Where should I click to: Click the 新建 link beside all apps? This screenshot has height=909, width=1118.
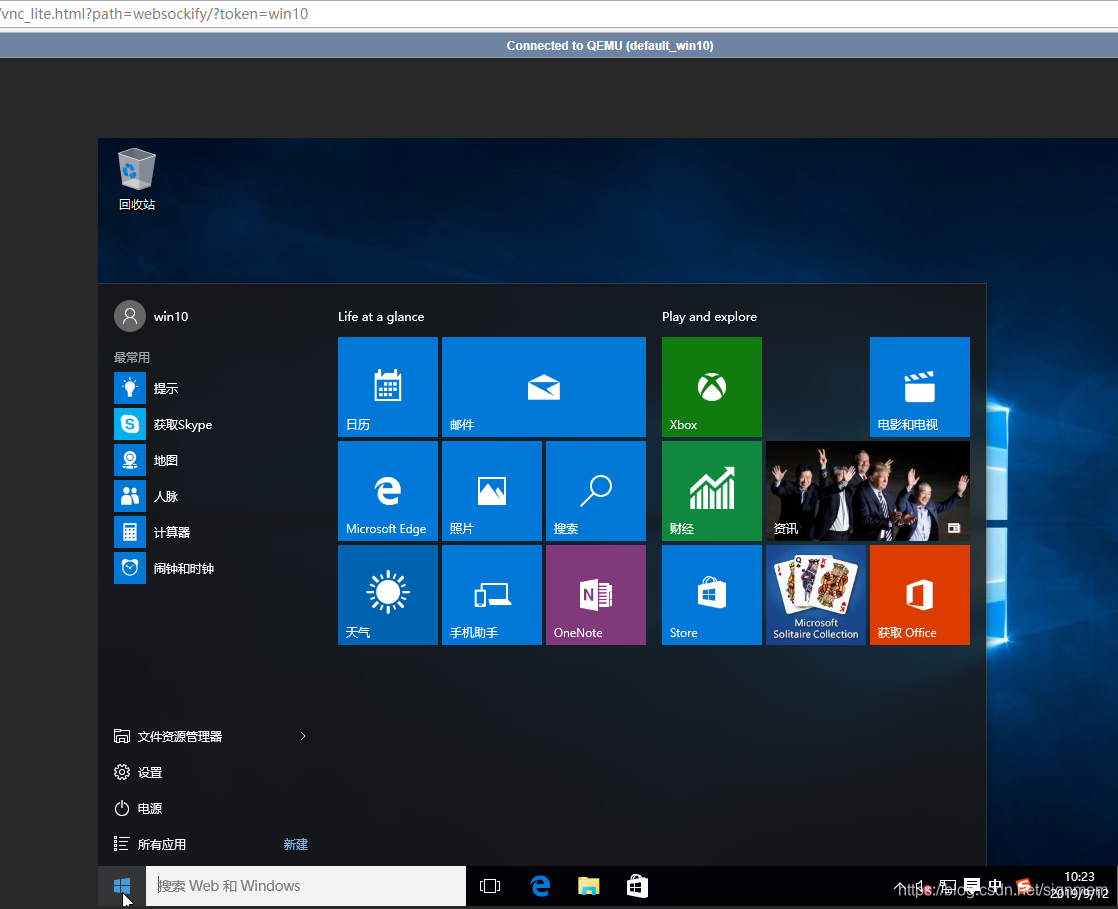296,844
